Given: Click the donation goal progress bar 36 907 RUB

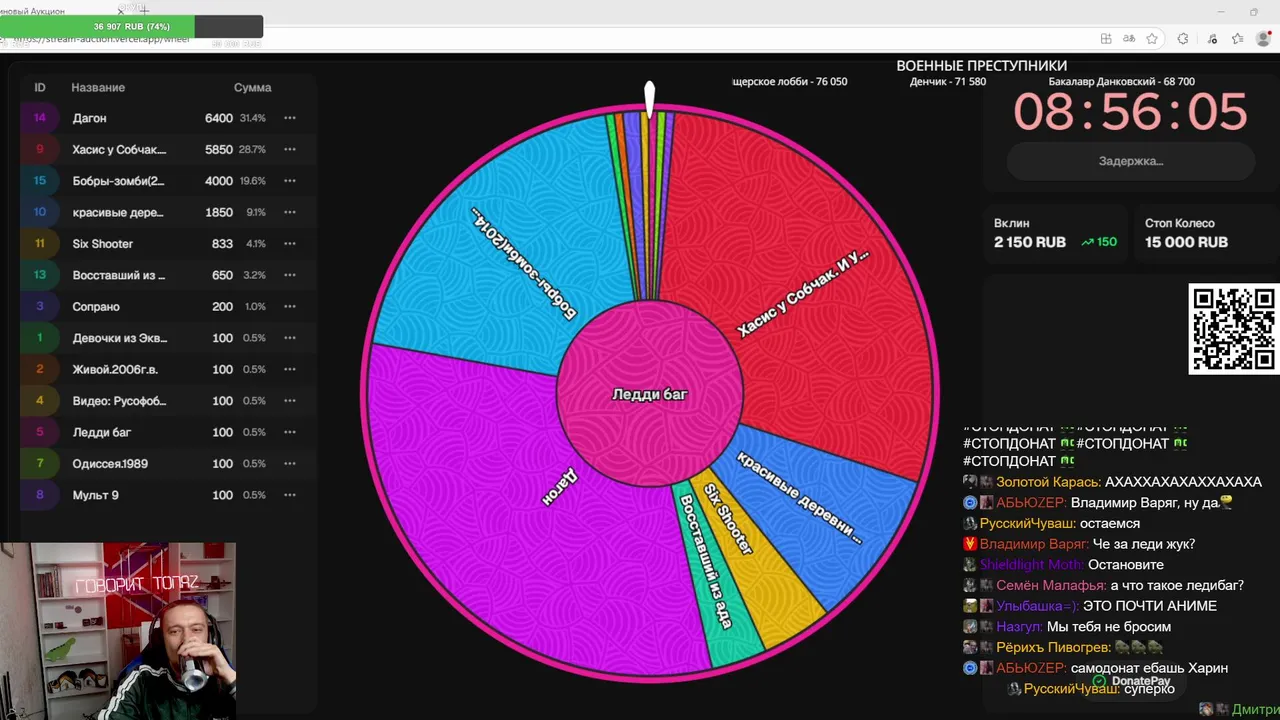Looking at the screenshot, I should pos(132,26).
